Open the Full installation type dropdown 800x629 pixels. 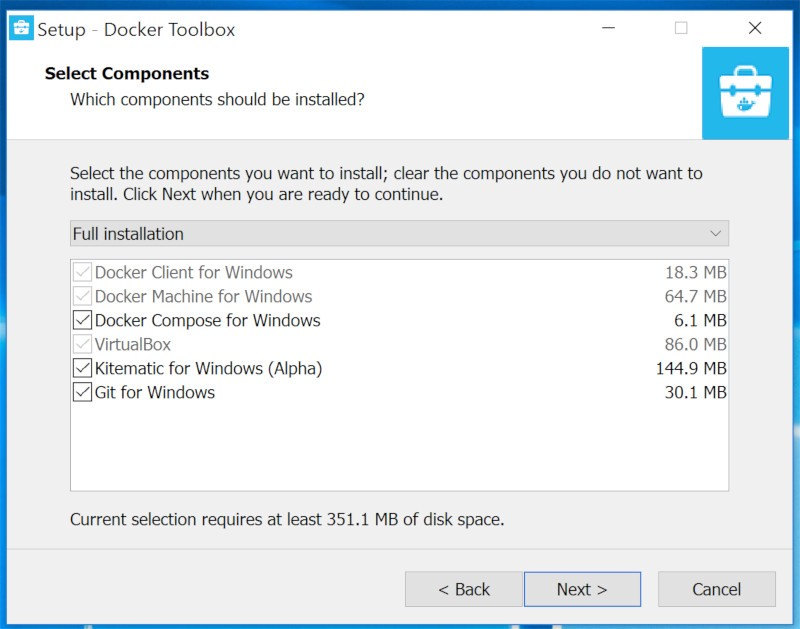[x=399, y=234]
